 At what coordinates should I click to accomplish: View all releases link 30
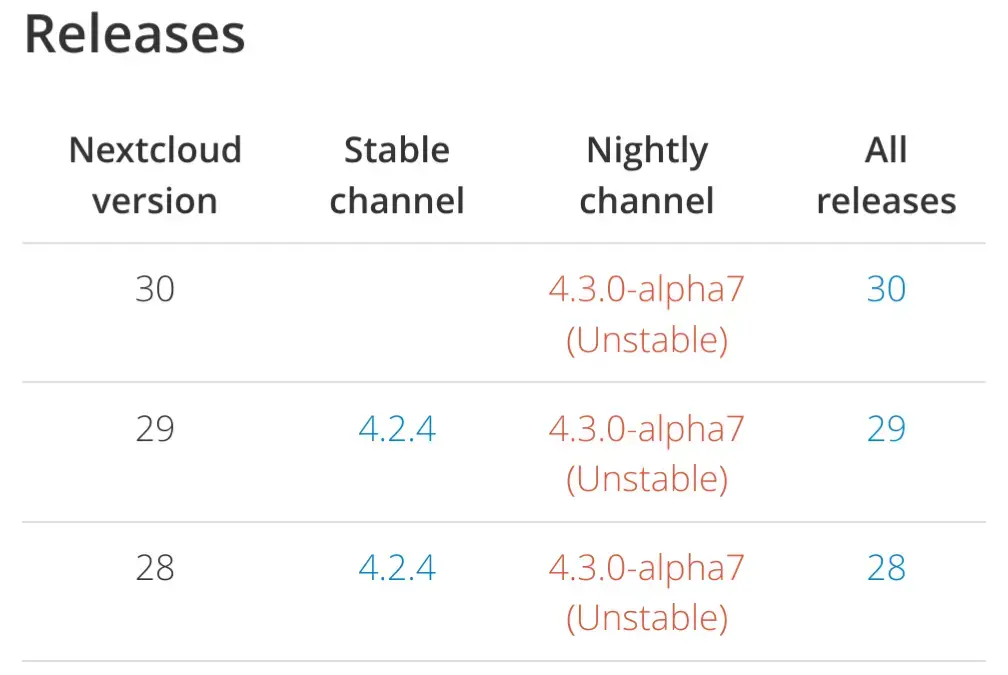(886, 289)
